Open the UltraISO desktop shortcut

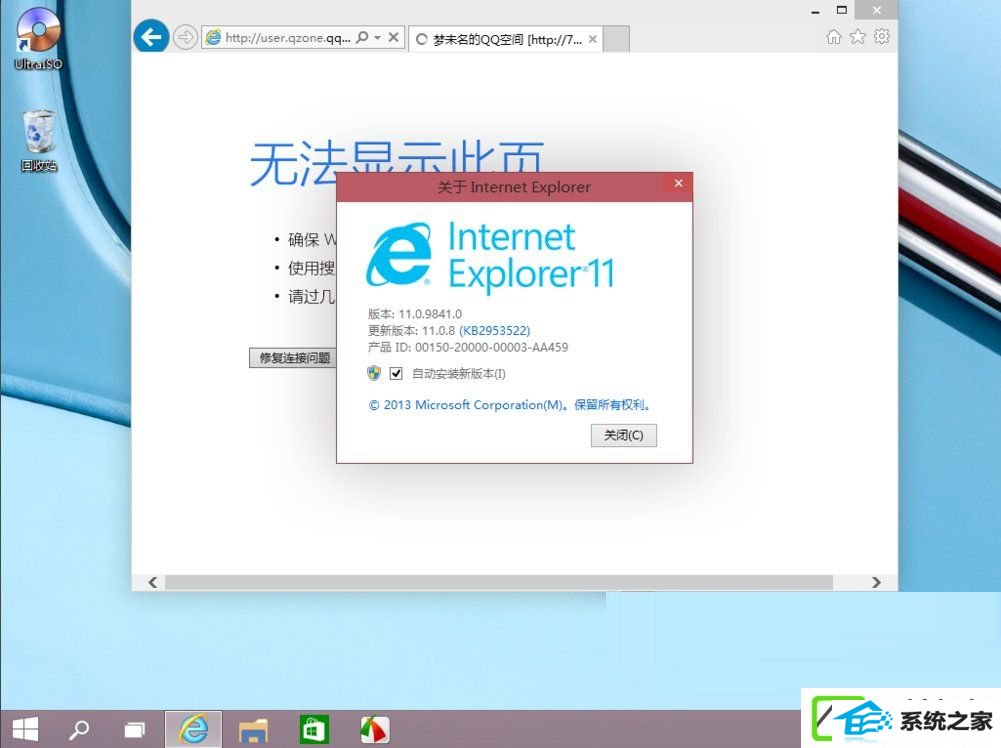[38, 38]
